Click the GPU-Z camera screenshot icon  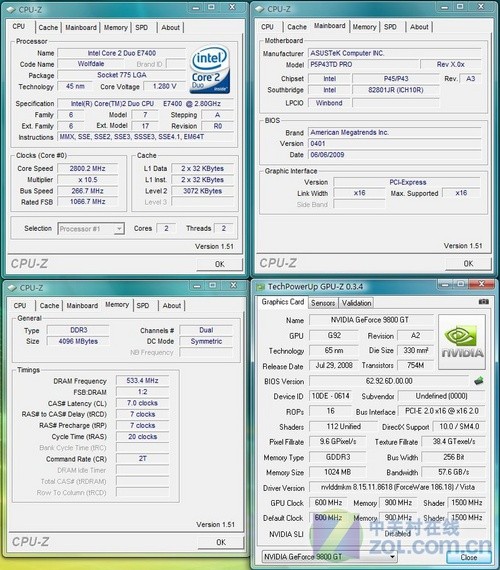coord(483,302)
